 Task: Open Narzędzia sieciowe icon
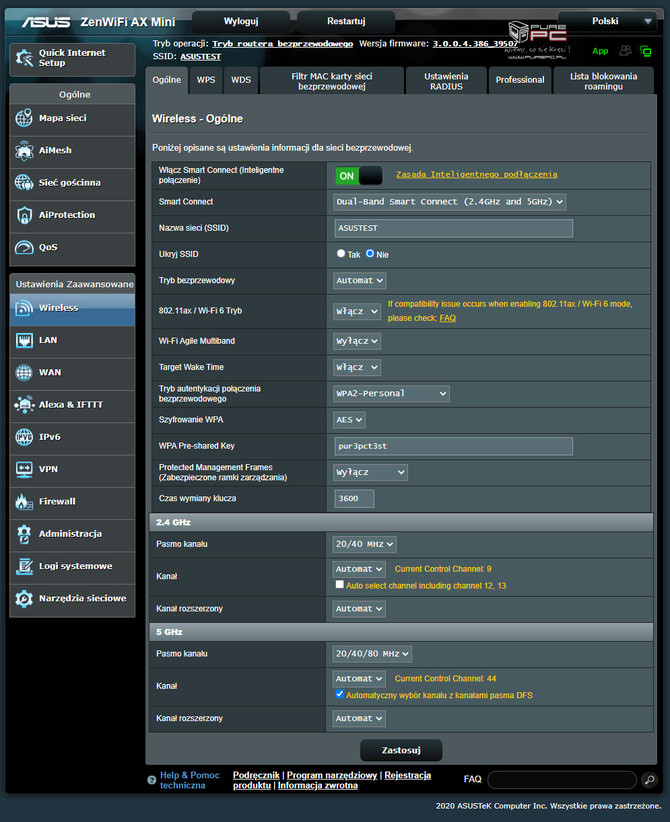24,598
